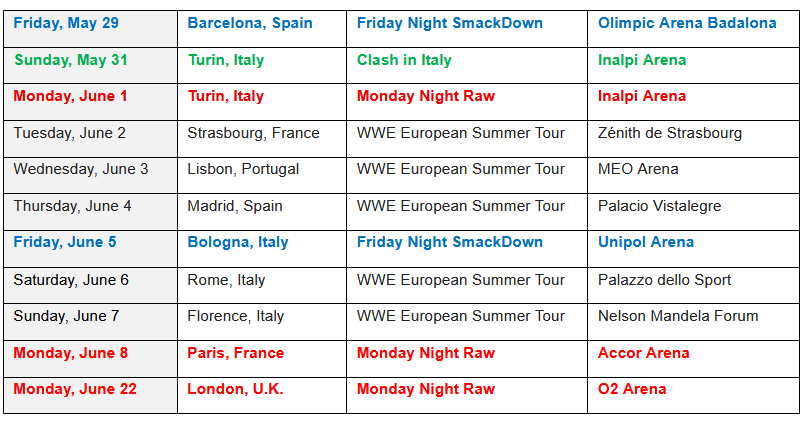Image resolution: width=805 pixels, height=425 pixels.
Task: Click the Nelson Mandela Forum venue cell
Action: pos(678,316)
